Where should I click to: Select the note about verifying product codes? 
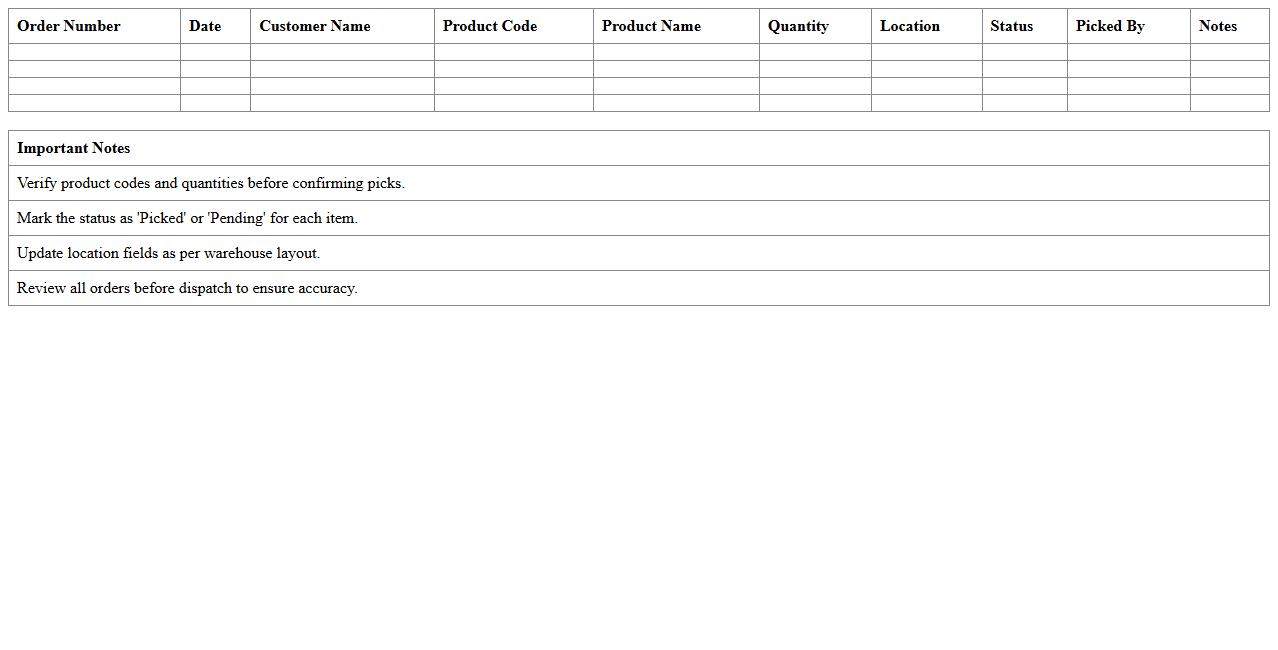pos(209,183)
